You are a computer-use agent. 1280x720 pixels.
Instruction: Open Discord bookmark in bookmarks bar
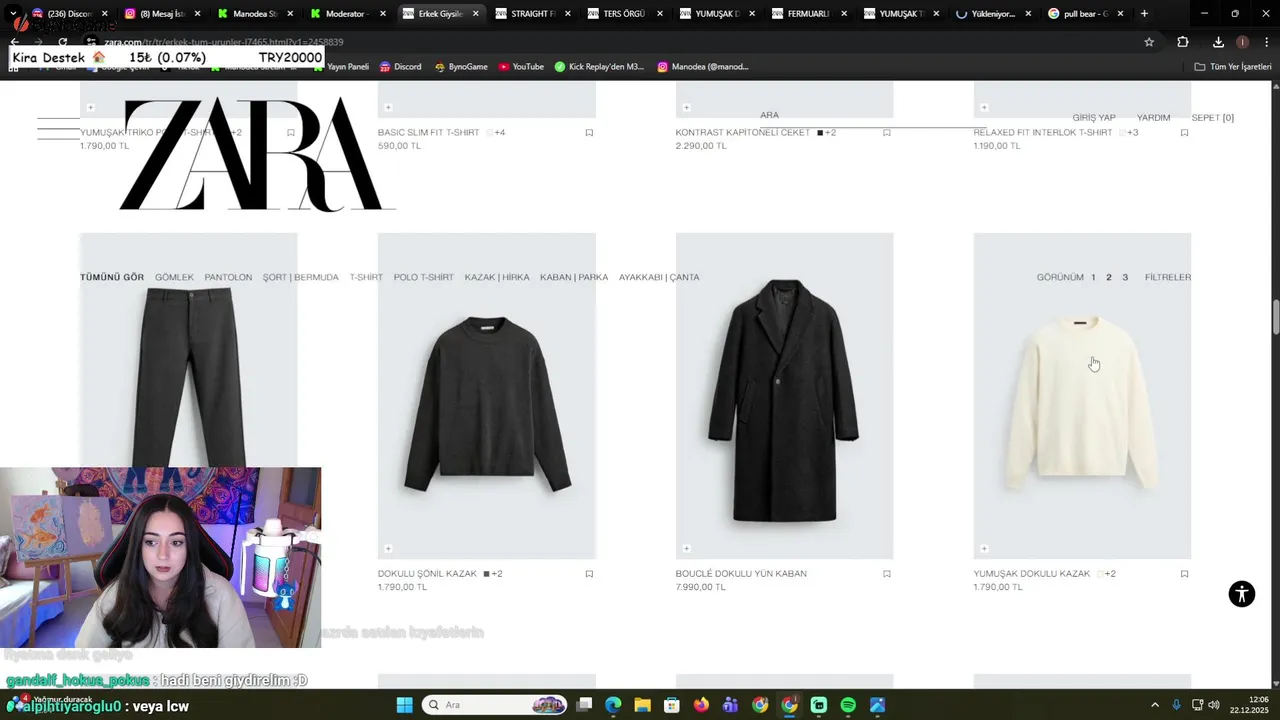(400, 67)
